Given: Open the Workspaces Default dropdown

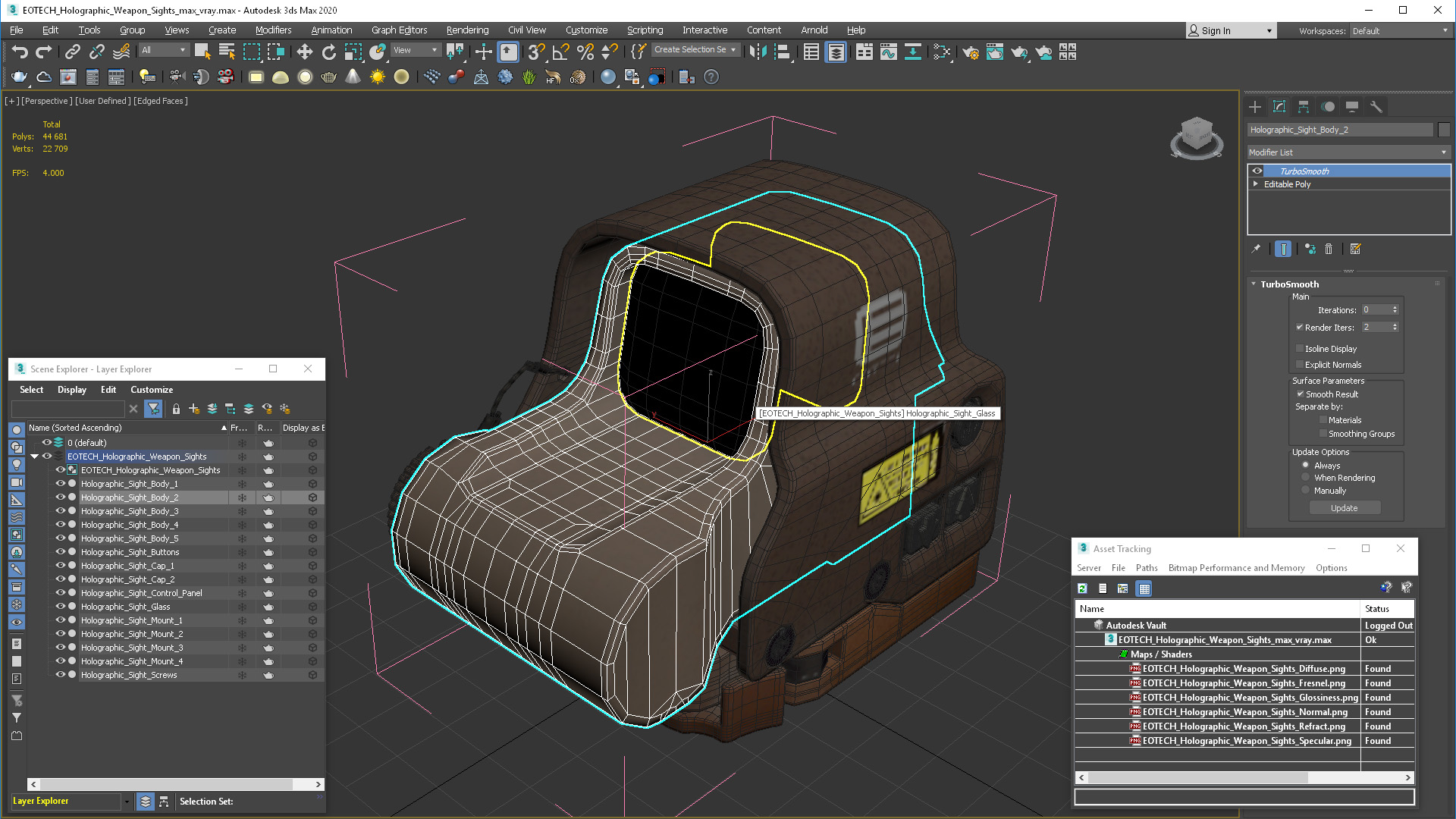Looking at the screenshot, I should 1399,31.
